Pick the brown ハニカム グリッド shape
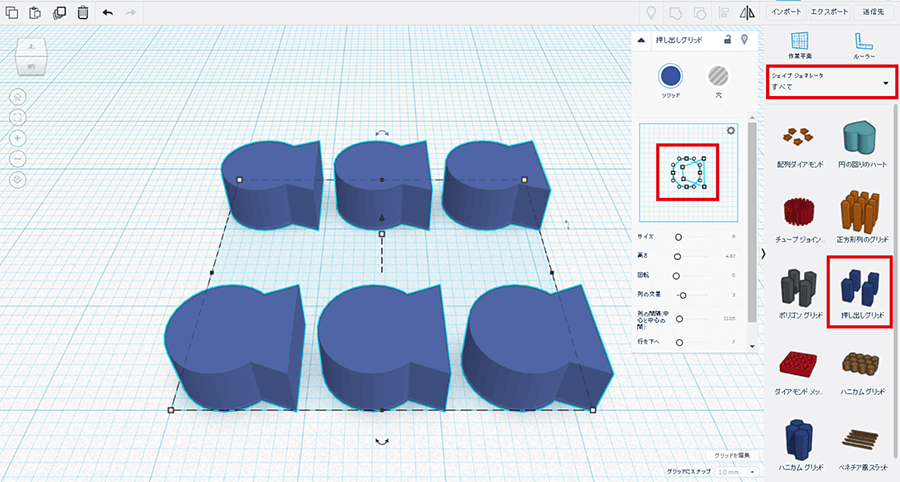900x482 pixels. 862,371
